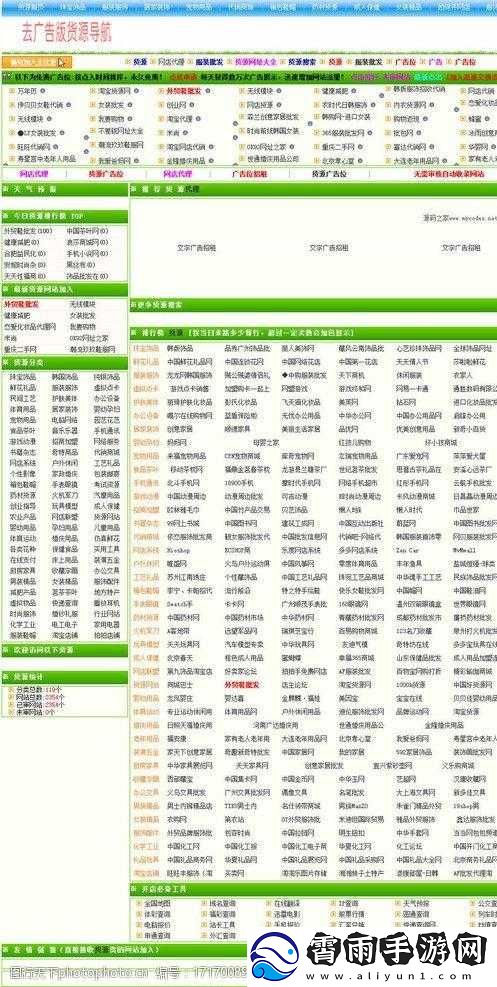The image size is (497, 987).
Task: Open the 网络手机超市 link
Action: (x=358, y=483)
